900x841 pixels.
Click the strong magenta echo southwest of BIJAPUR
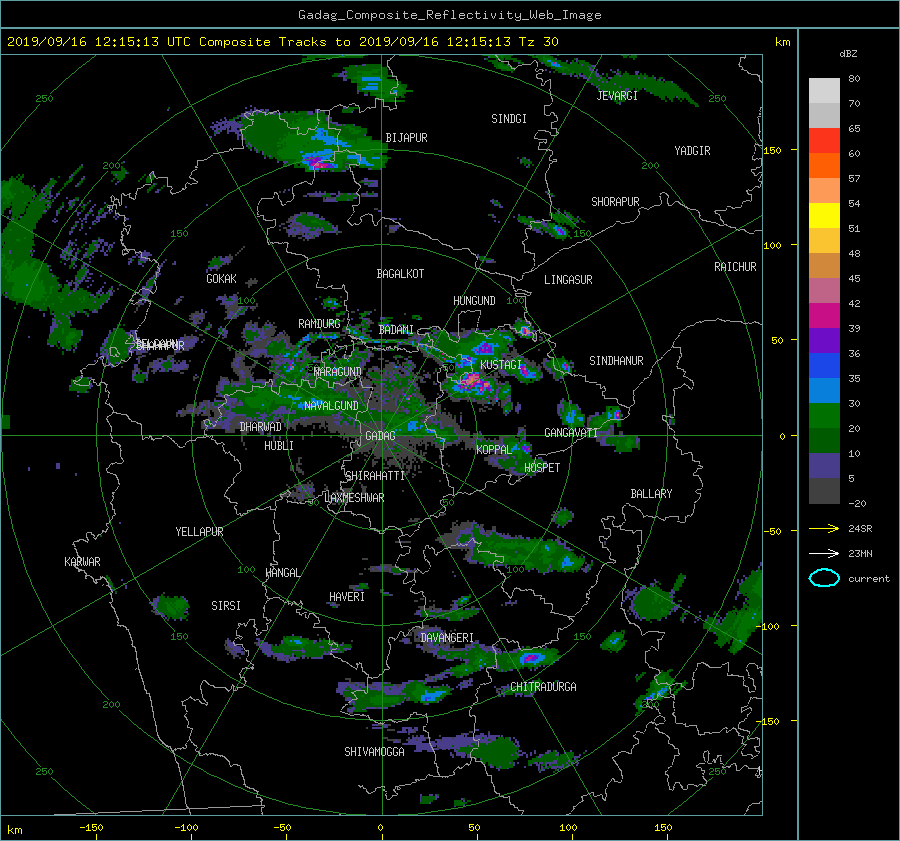click(319, 164)
